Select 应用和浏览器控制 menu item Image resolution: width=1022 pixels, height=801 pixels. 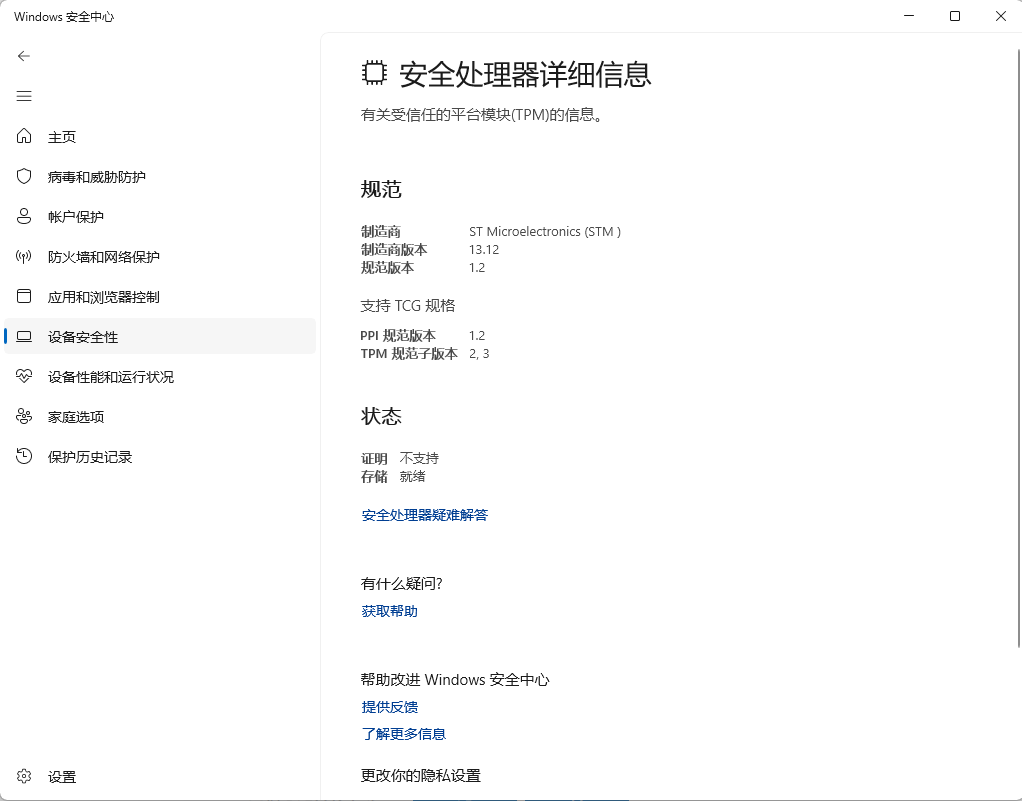[x=160, y=297]
